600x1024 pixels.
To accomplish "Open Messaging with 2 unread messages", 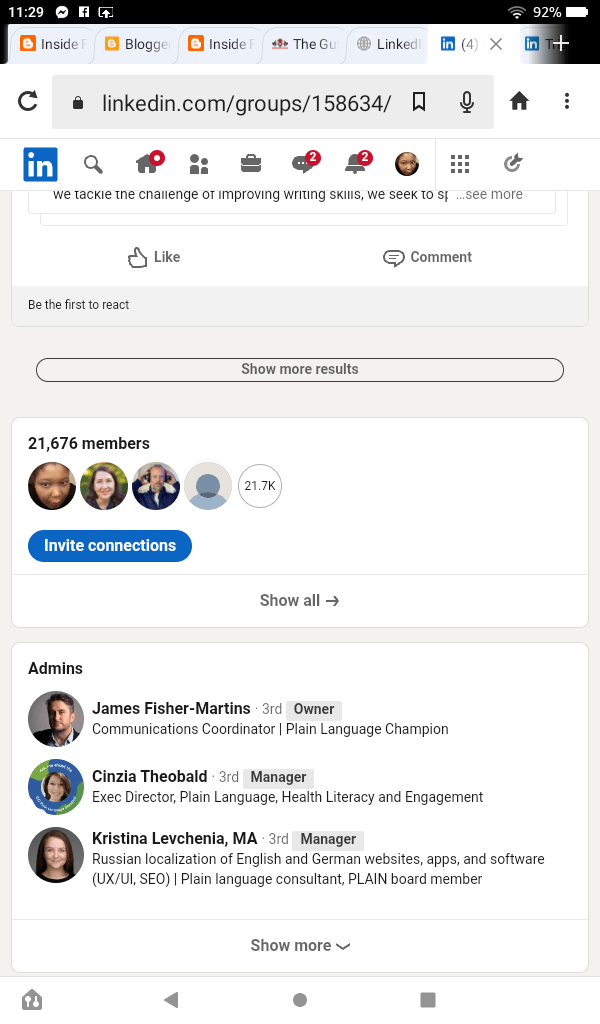I will point(303,164).
